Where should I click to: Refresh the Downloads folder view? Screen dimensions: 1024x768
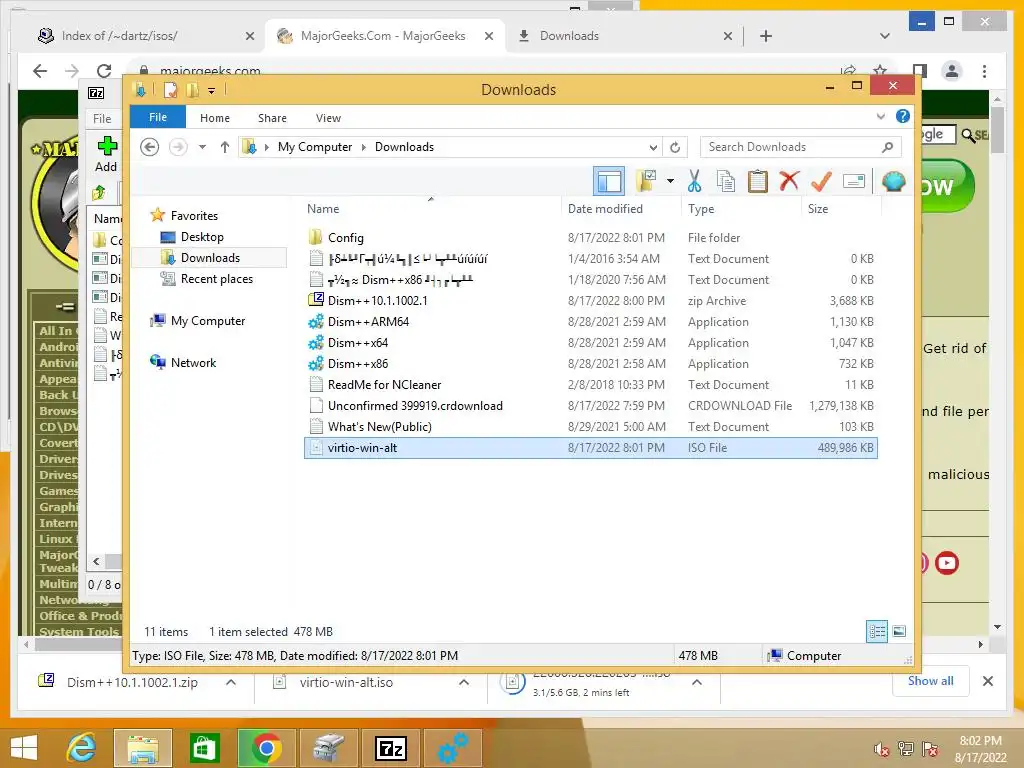click(675, 147)
